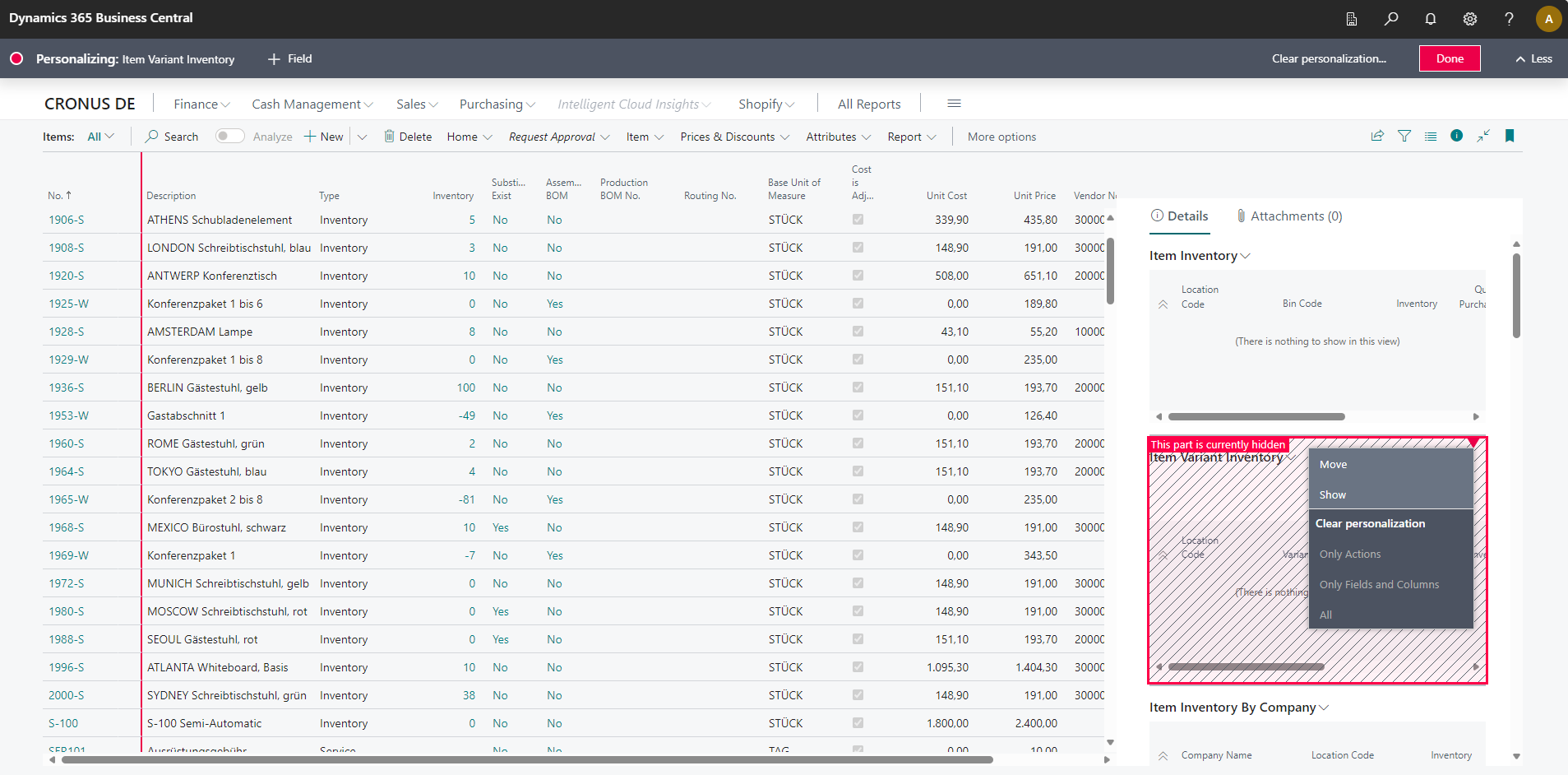Click Cost is Adjusted checkbox for 1906-S
Viewport: 1568px width, 775px height.
tap(858, 220)
